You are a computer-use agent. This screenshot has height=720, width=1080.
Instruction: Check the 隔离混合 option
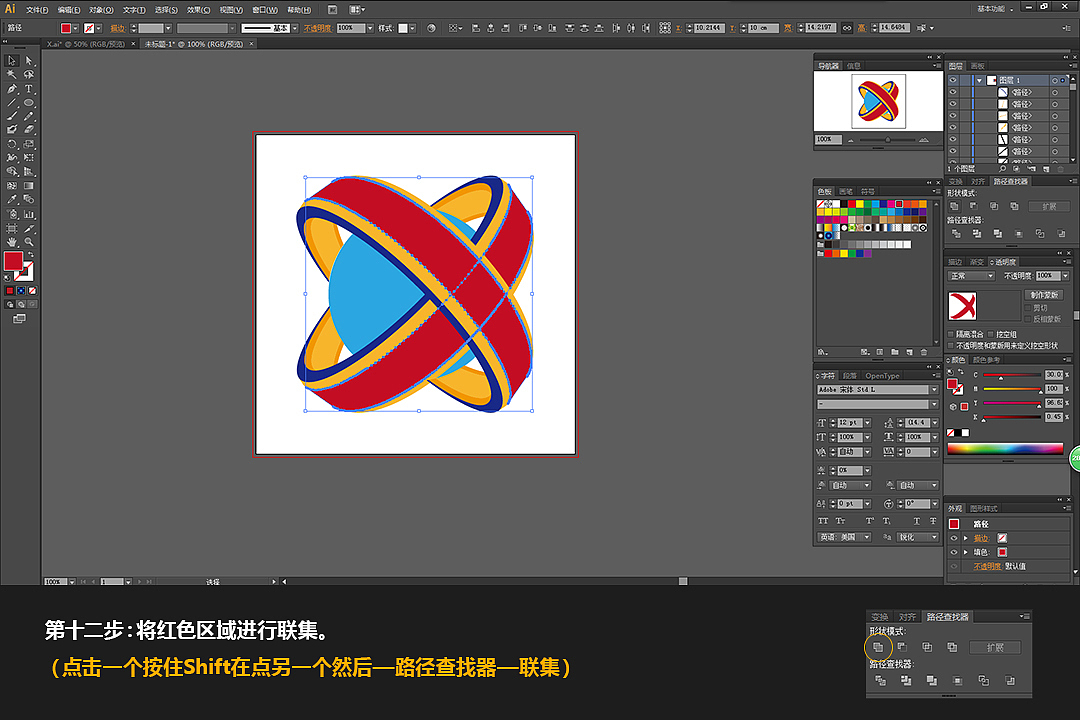coord(950,334)
